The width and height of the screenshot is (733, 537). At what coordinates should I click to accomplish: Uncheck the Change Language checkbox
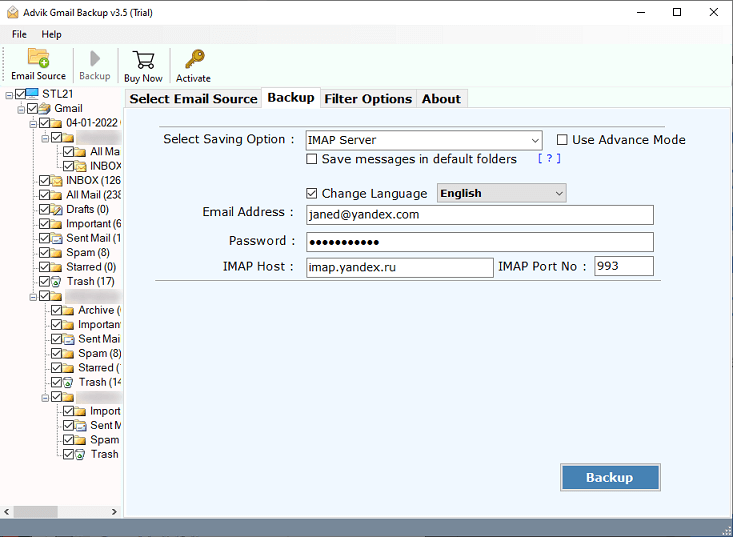tap(311, 193)
